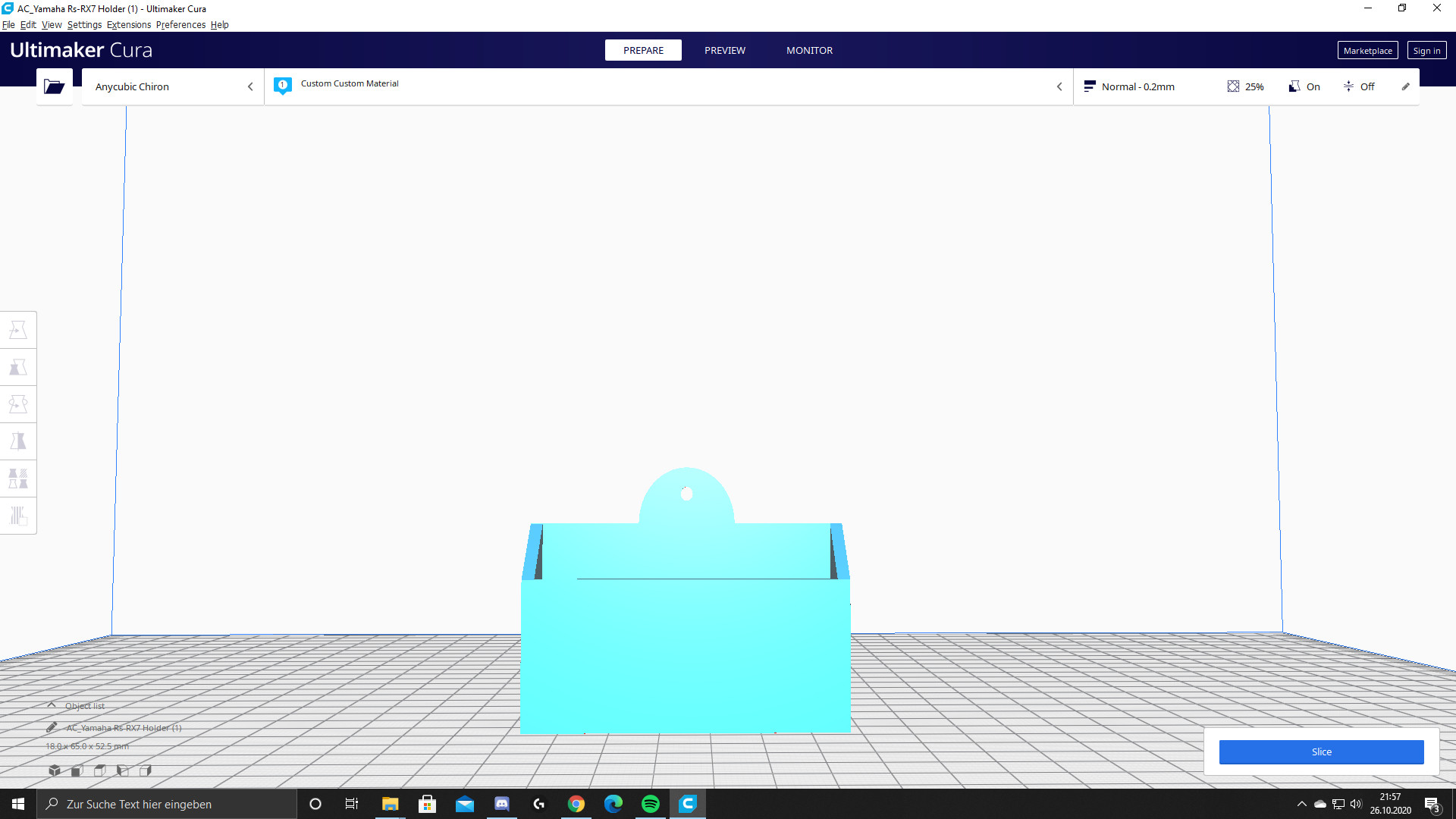The image size is (1456, 819).
Task: Open the Extensions menu
Action: click(128, 24)
